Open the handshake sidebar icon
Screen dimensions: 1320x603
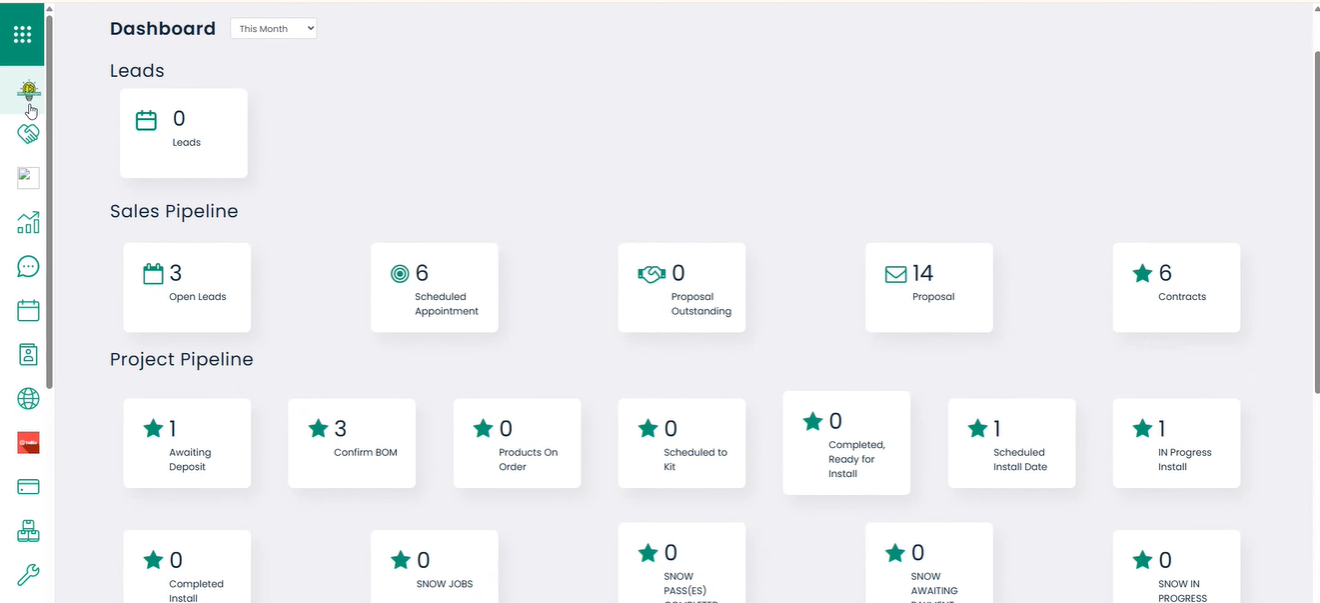click(x=28, y=134)
